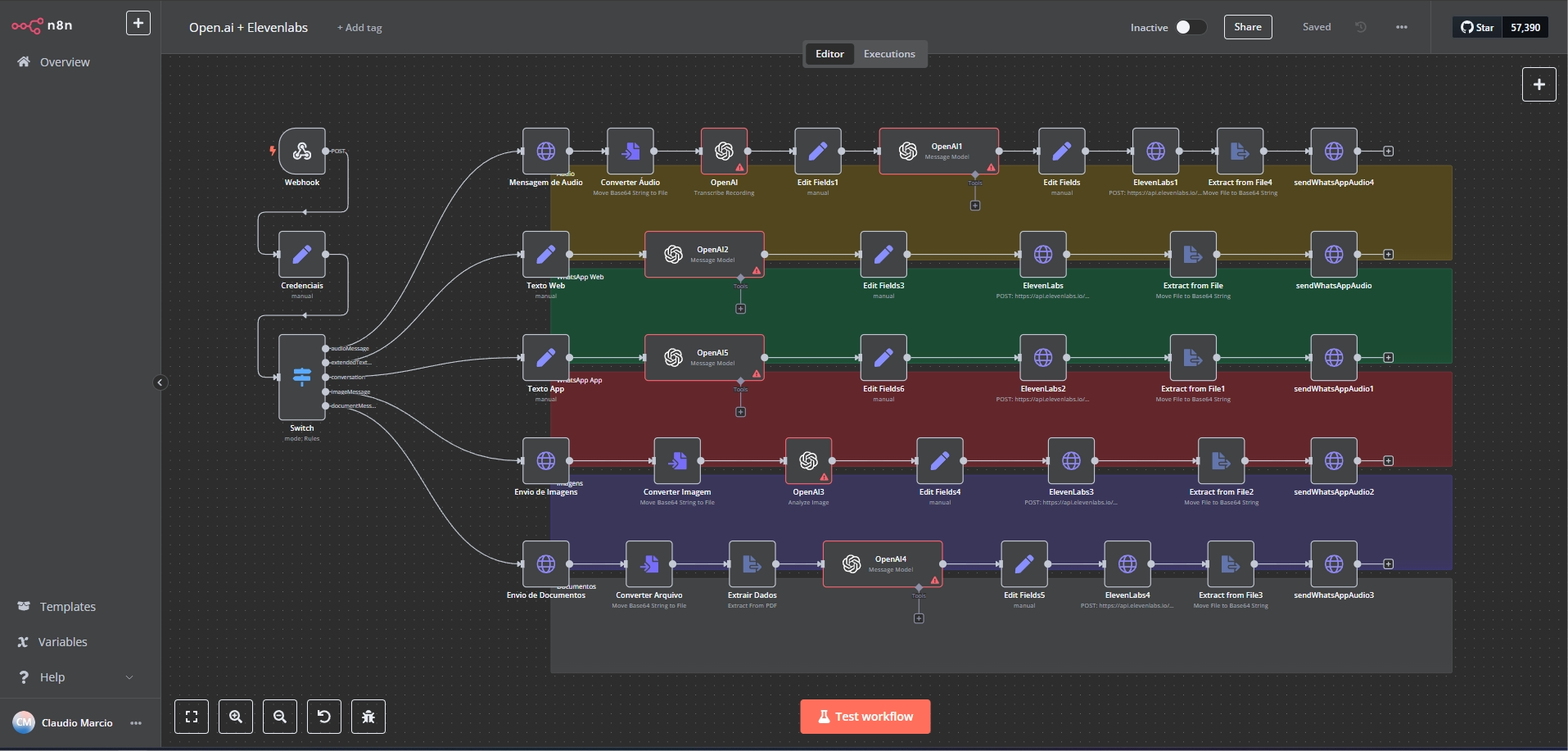Open the sendWhatsAppAudio4 node
The image size is (1568, 751).
tap(1334, 151)
